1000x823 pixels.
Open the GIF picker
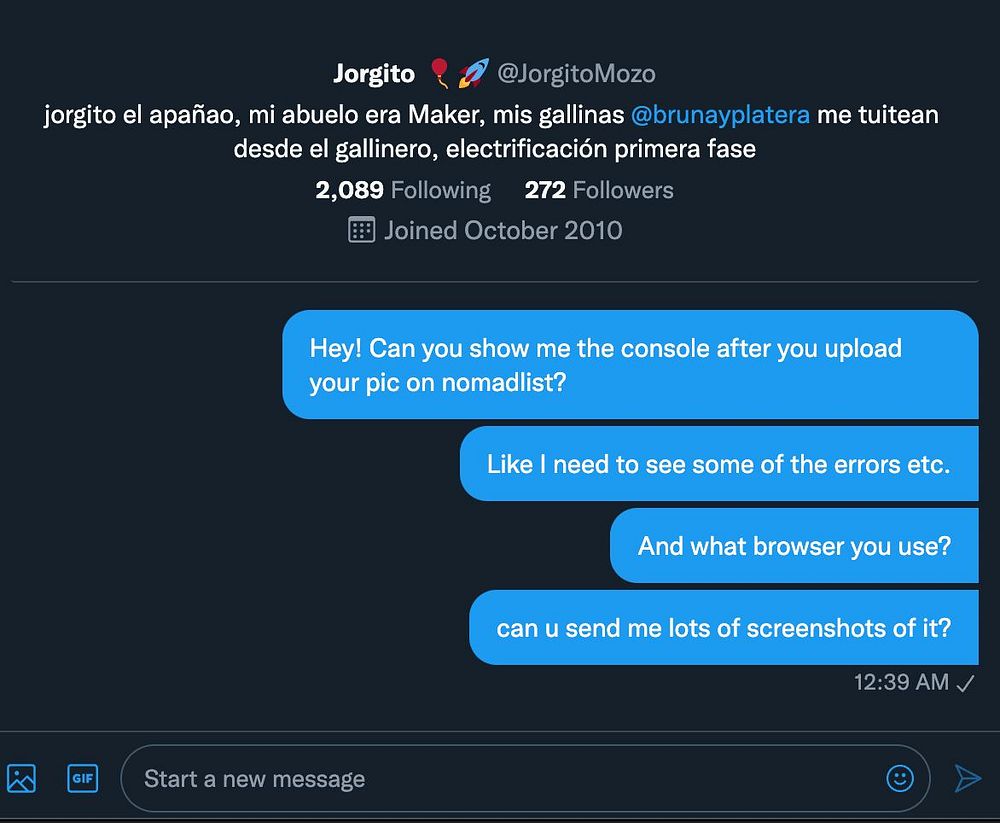tap(82, 778)
